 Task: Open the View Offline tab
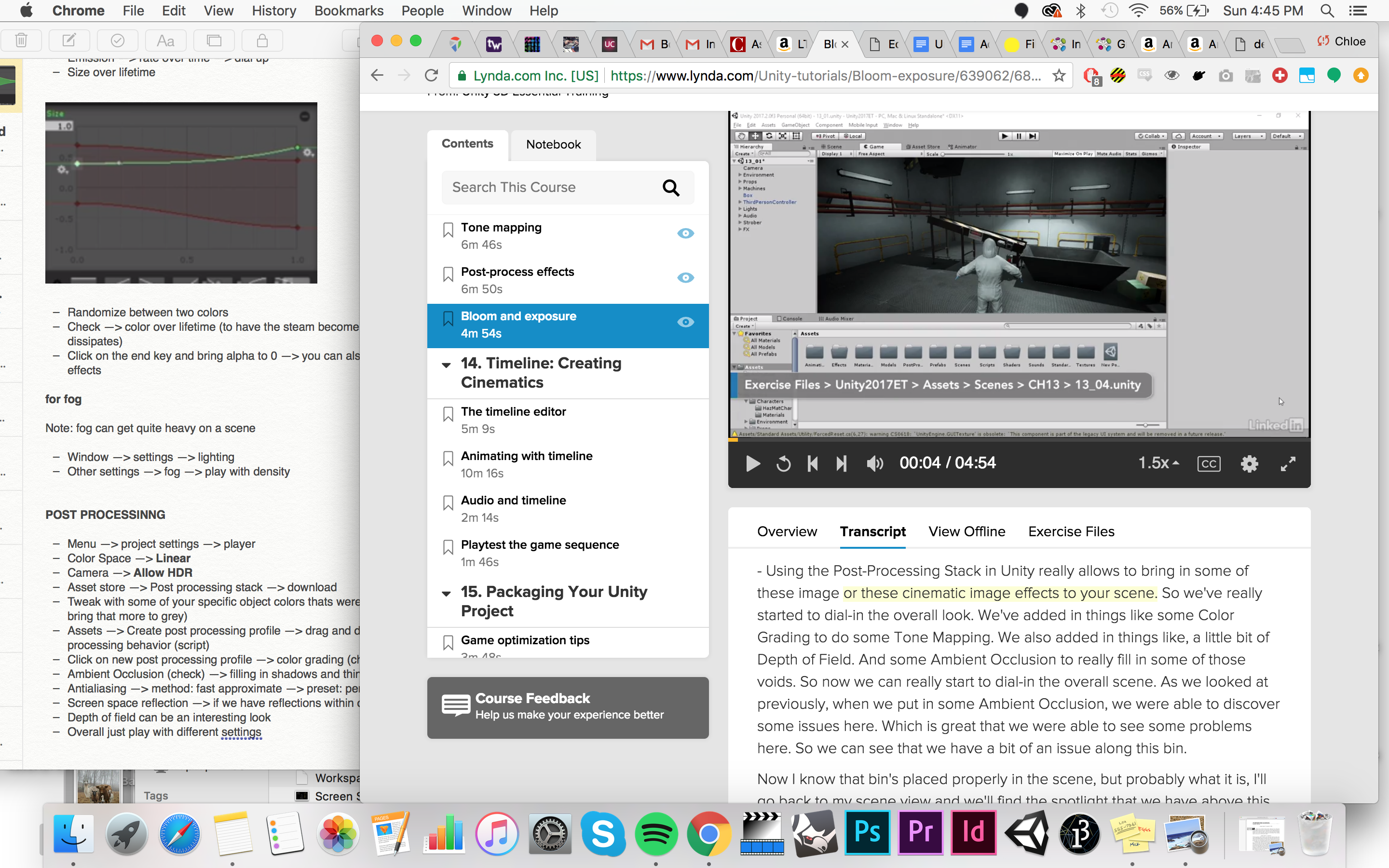(x=967, y=531)
